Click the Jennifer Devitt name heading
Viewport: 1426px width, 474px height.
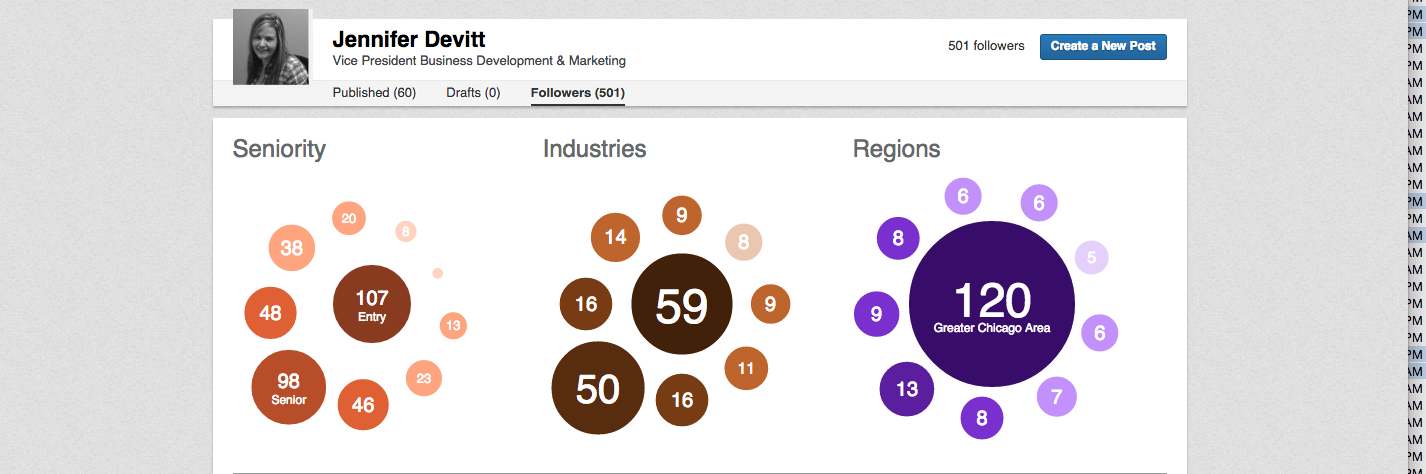tap(408, 39)
